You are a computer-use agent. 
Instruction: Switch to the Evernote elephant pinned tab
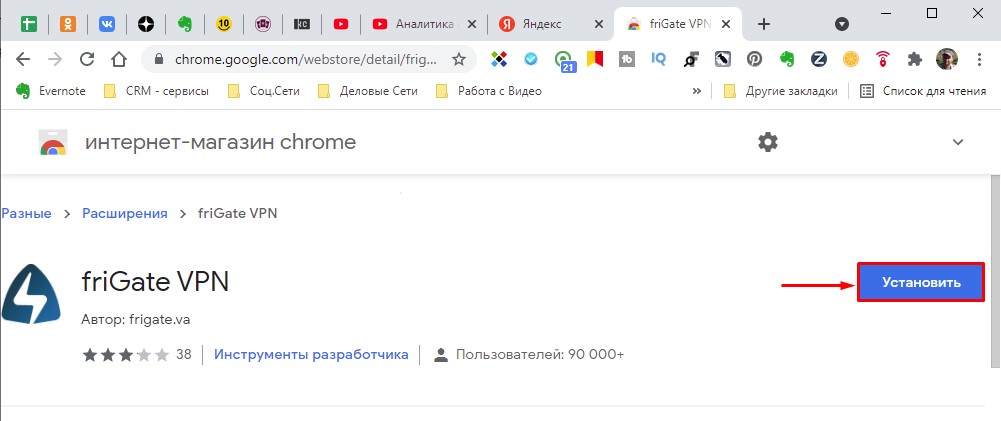tap(185, 24)
